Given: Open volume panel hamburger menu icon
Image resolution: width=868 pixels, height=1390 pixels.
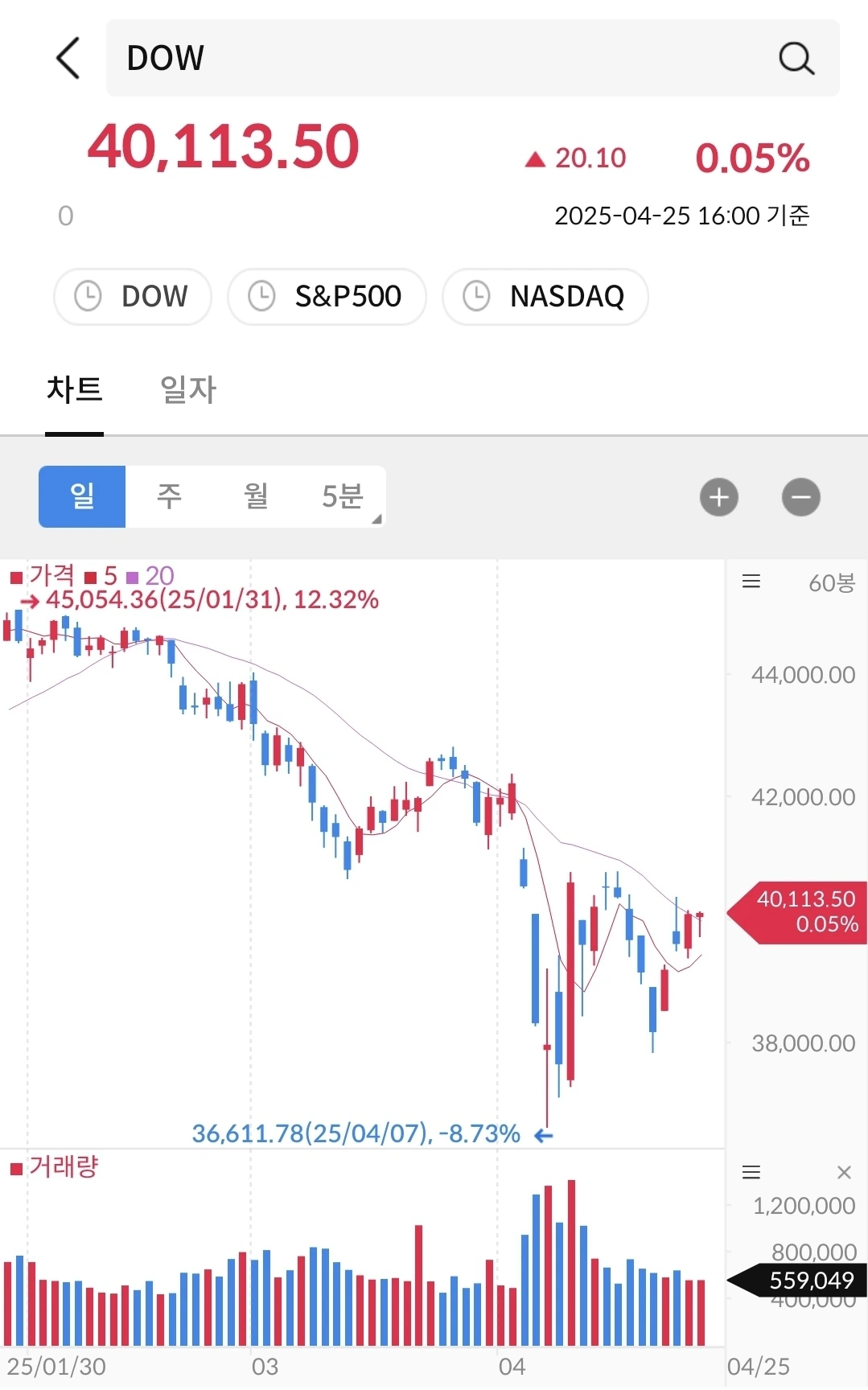Looking at the screenshot, I should point(751,1172).
